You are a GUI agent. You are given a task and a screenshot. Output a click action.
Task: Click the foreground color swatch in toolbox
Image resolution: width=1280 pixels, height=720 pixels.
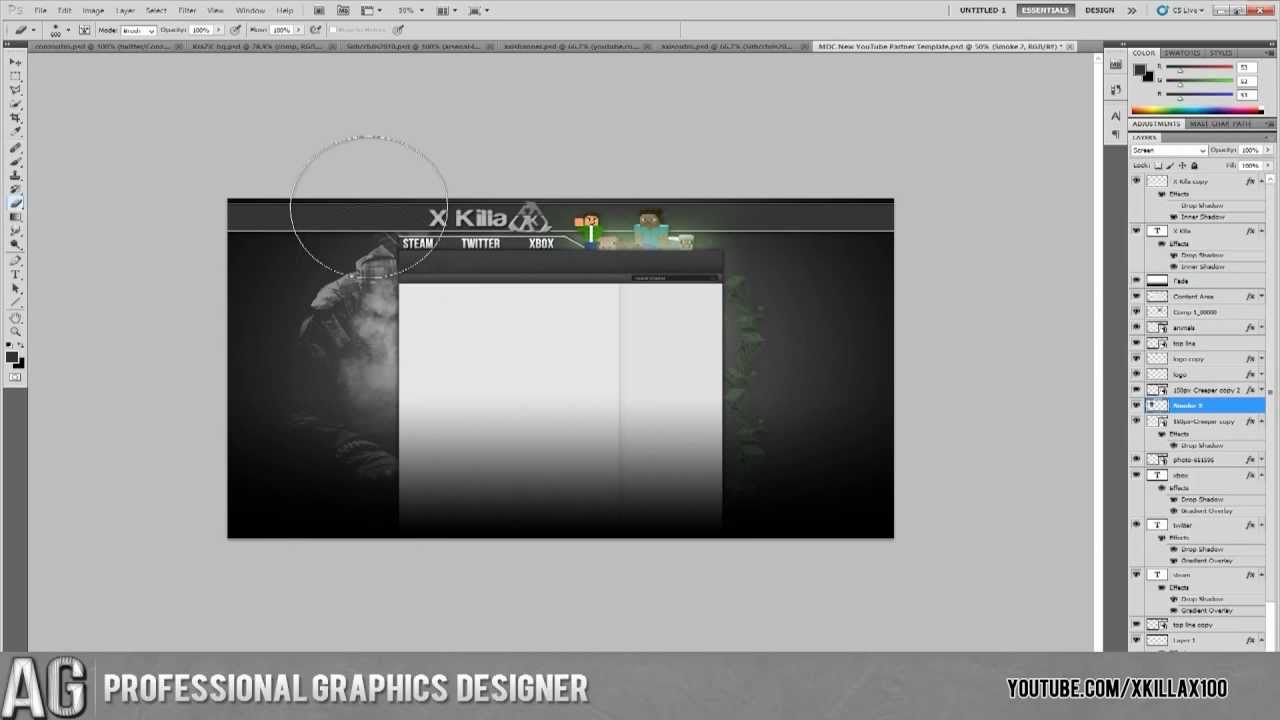pos(12,356)
